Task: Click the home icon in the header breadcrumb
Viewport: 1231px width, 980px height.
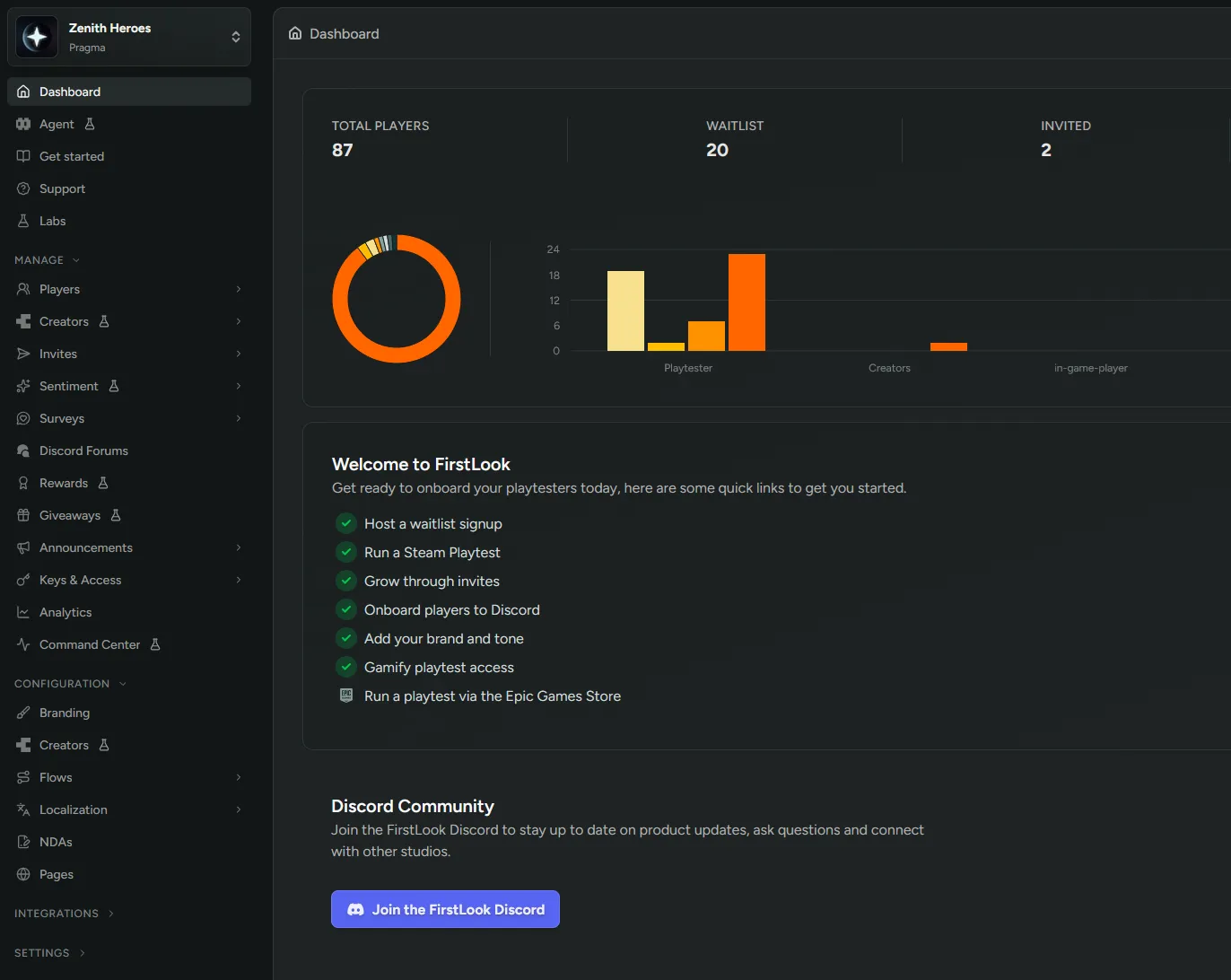Action: 295,33
